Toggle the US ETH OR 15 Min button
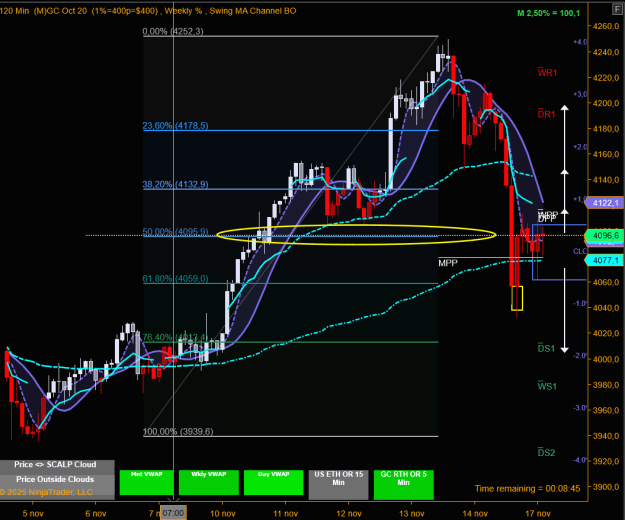The height and width of the screenshot is (520, 625). point(338,485)
